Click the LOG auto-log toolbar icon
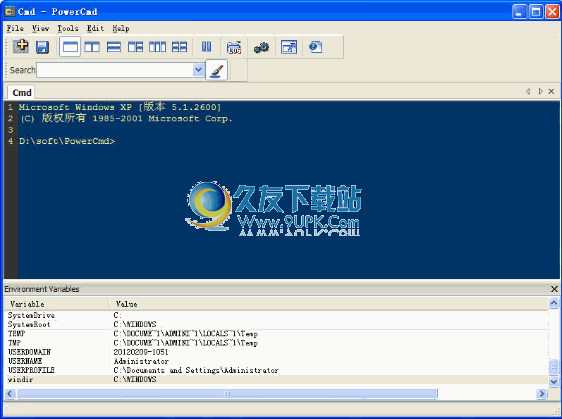The height and width of the screenshot is (419, 562). coord(234,47)
